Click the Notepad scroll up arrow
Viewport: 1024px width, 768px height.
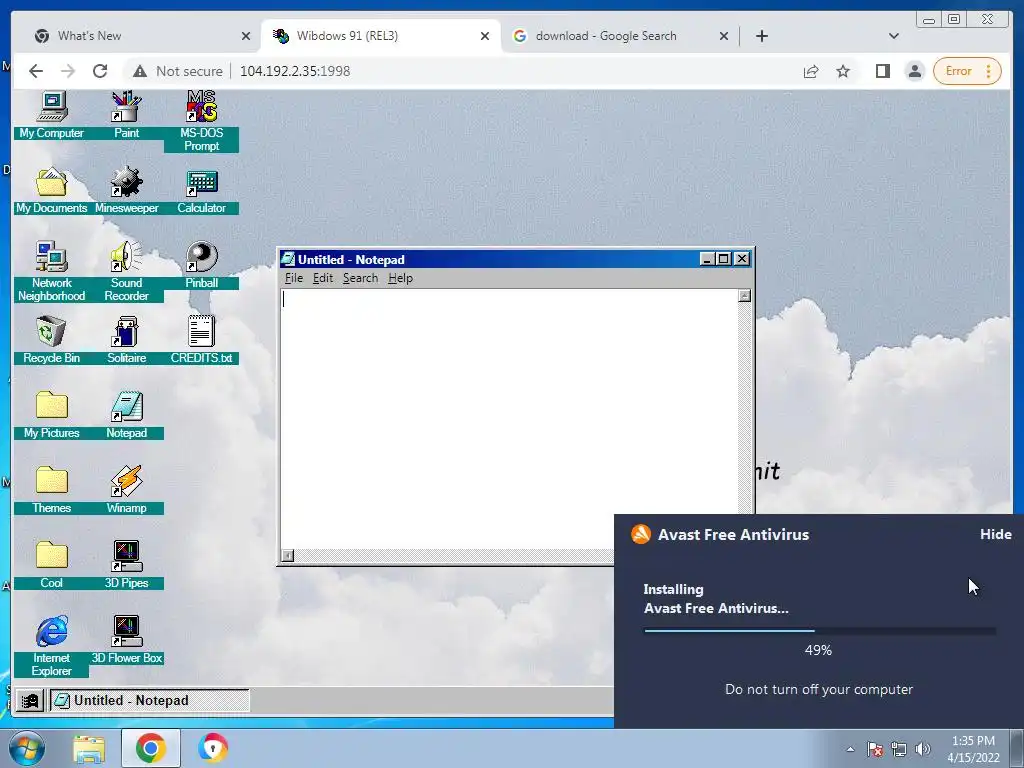(x=744, y=296)
